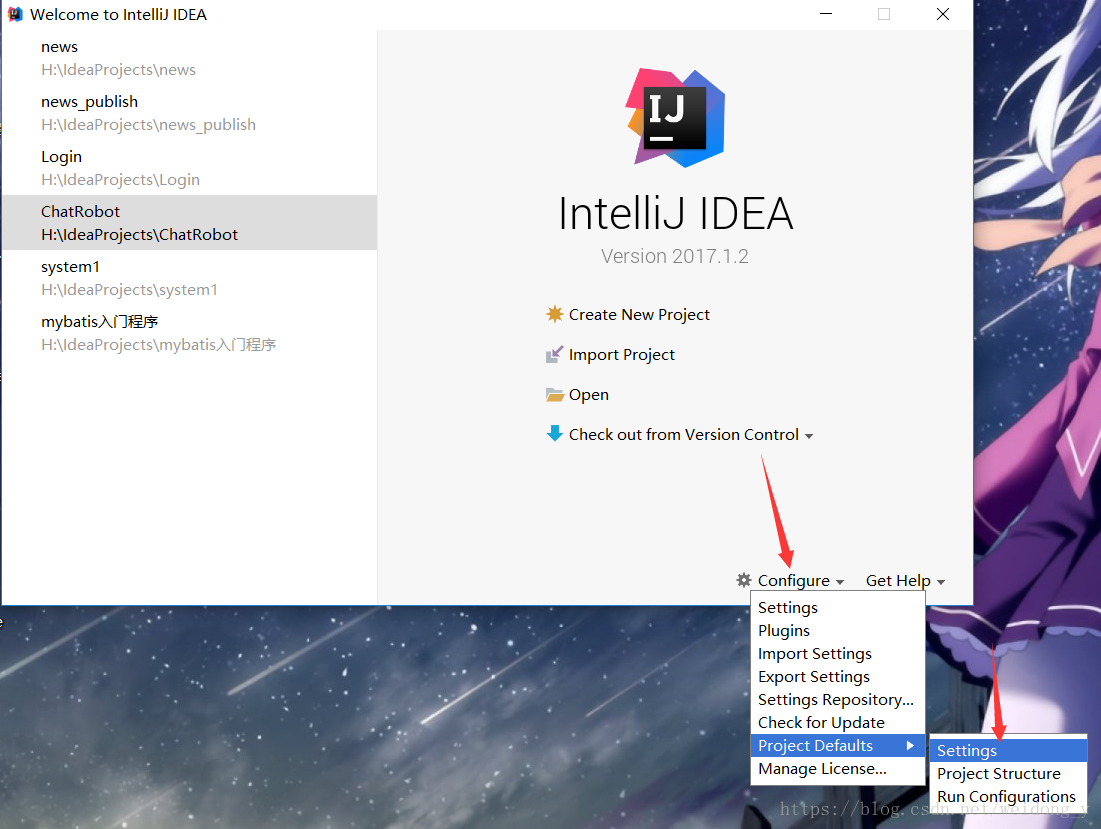Click the Import Project arrow icon
The image size is (1101, 829).
555,354
